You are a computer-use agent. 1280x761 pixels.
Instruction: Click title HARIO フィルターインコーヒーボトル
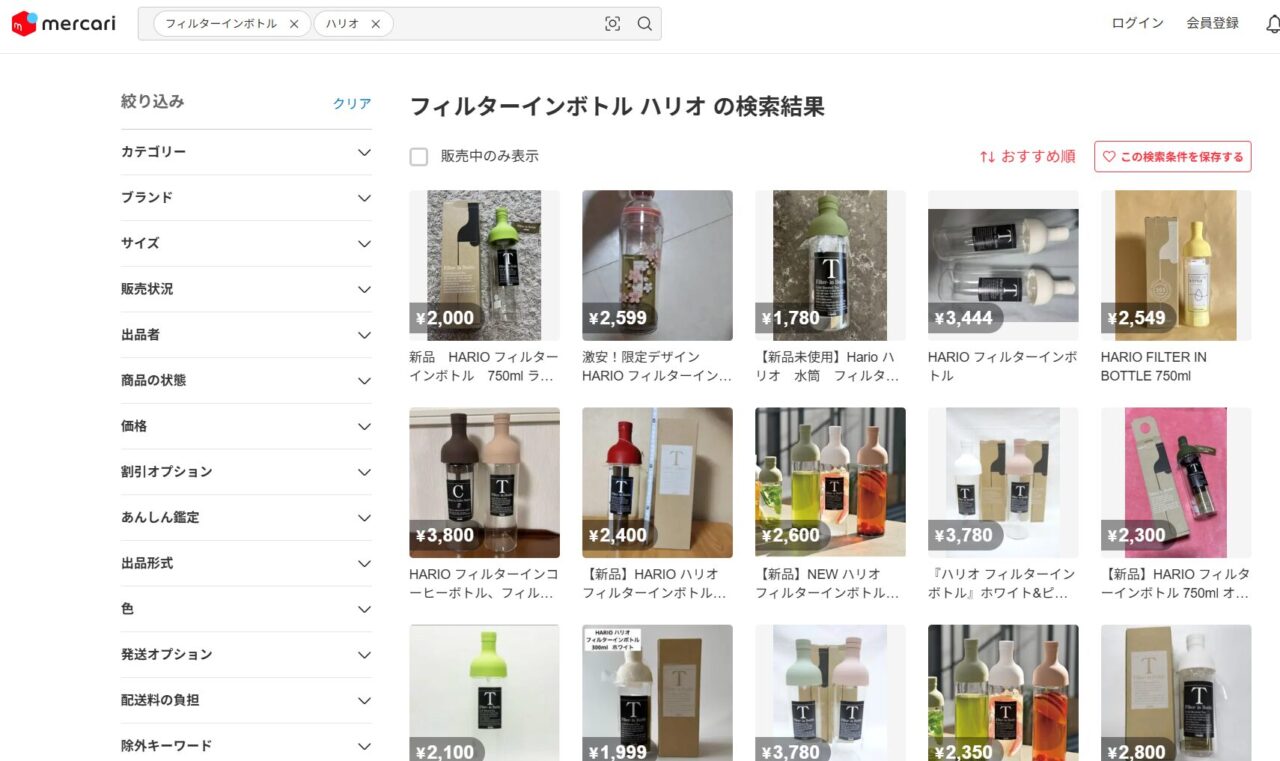pyautogui.click(x=484, y=583)
